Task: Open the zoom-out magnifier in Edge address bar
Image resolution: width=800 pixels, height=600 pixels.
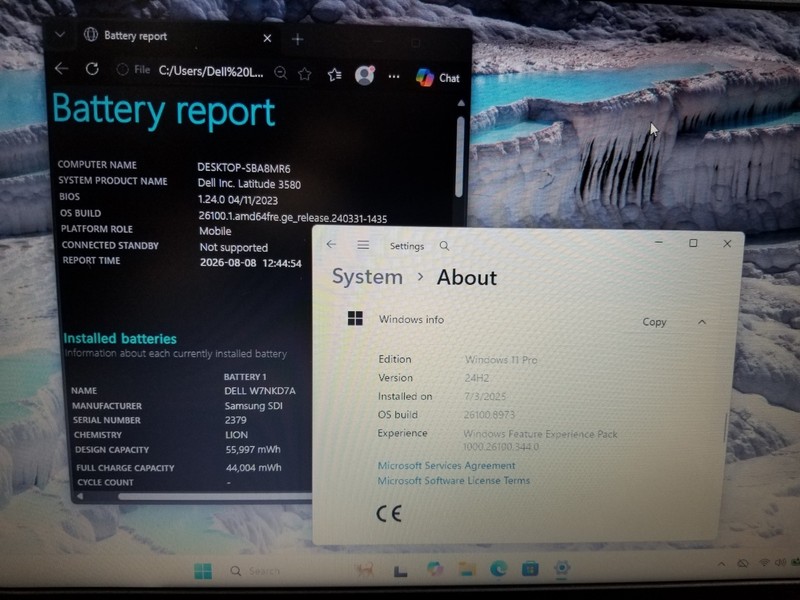Action: tap(280, 73)
